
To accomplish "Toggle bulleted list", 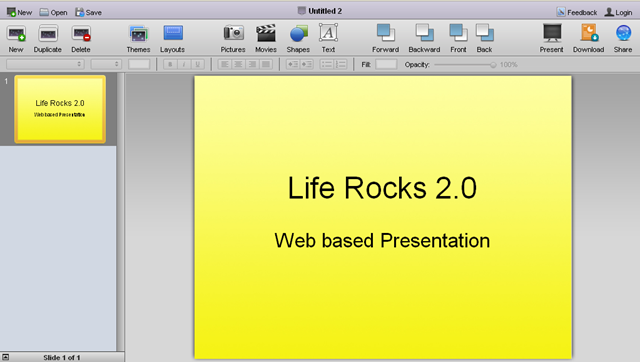I will tap(327, 64).
